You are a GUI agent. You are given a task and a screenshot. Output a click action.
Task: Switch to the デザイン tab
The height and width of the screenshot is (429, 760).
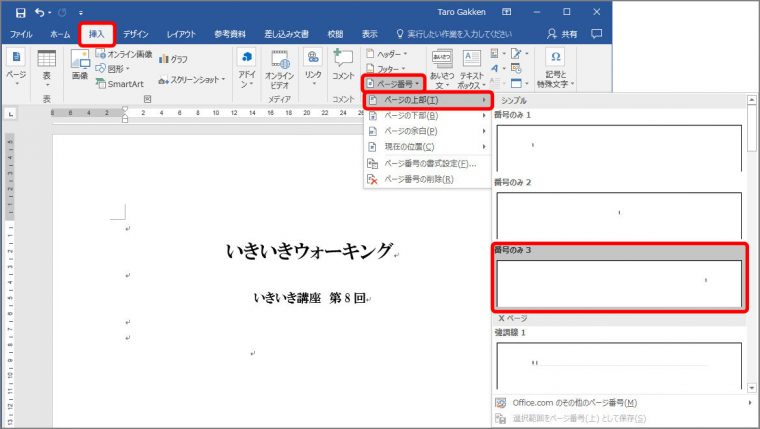pos(135,34)
